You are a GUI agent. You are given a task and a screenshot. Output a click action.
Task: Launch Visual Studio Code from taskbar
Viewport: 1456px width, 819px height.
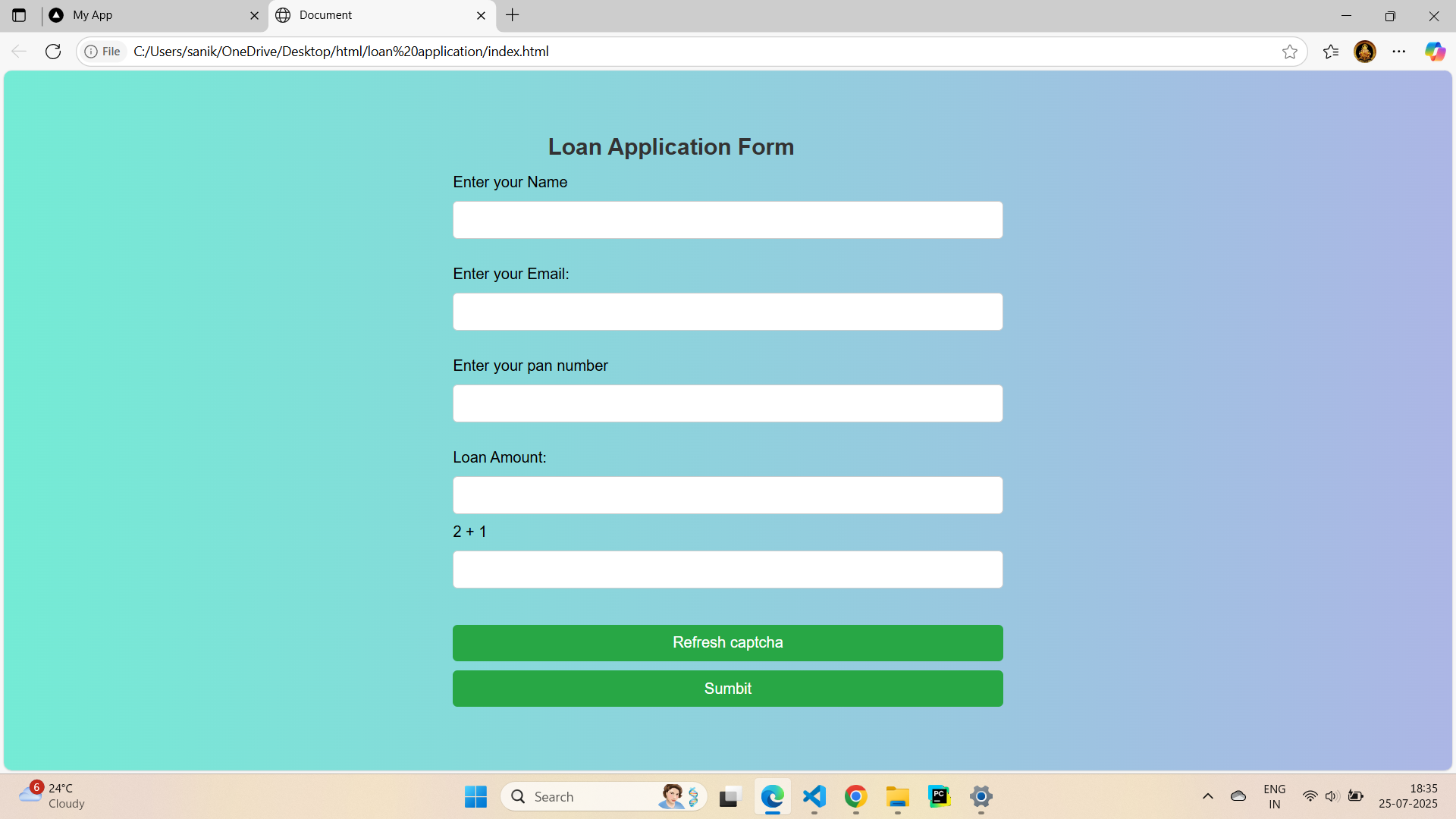click(814, 797)
